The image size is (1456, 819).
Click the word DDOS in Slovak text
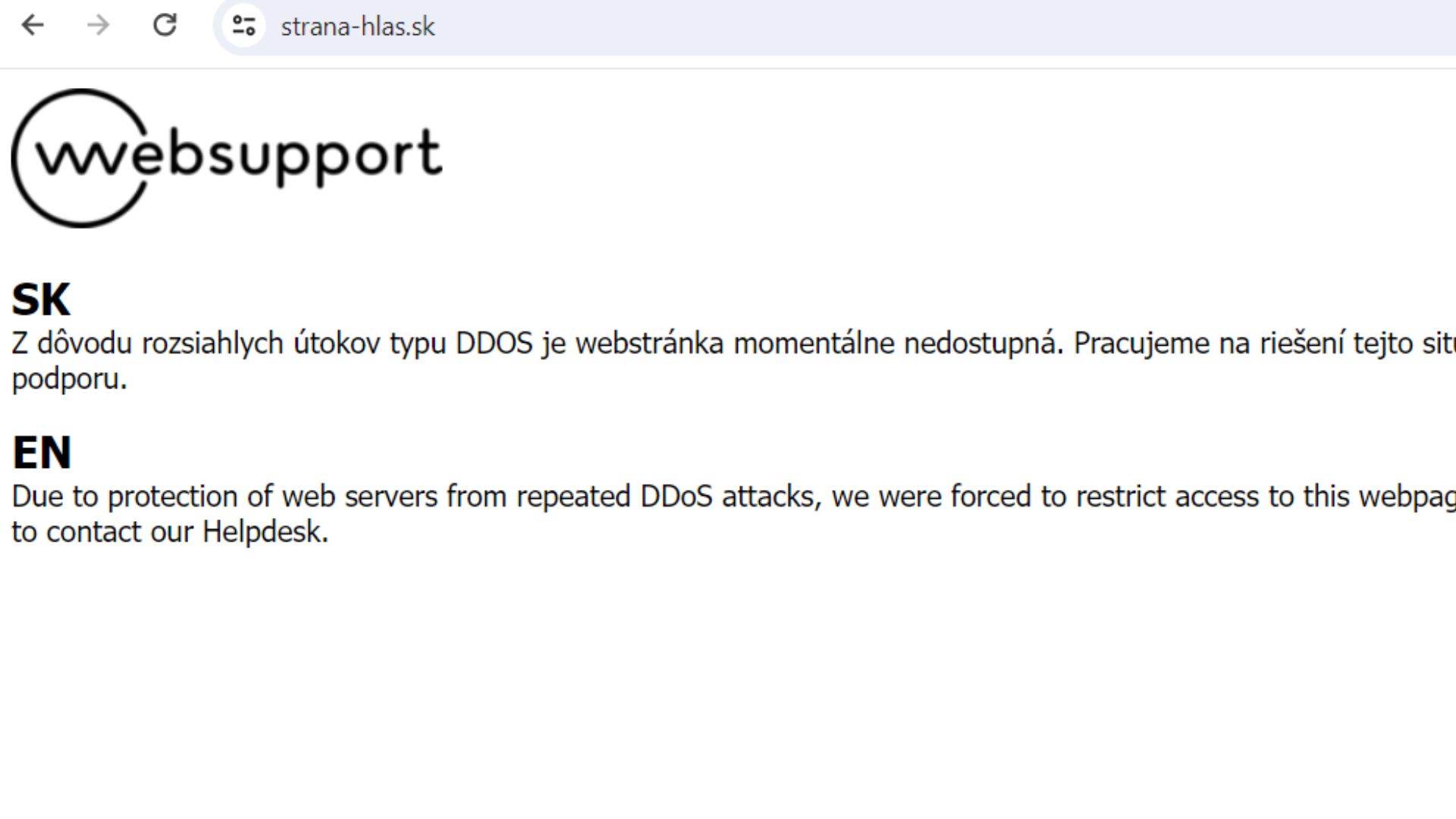coord(494,344)
